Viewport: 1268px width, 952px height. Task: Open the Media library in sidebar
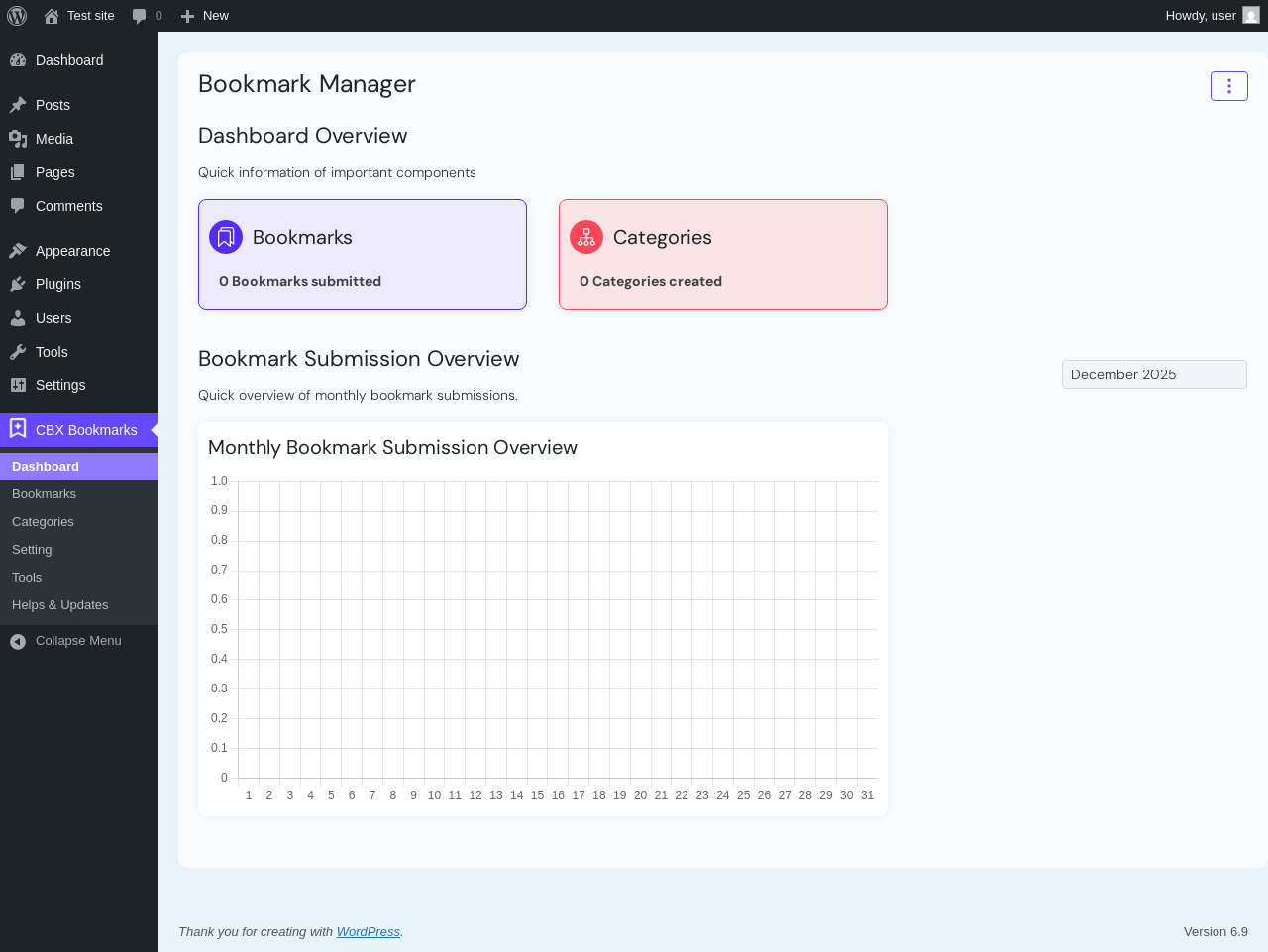click(54, 139)
